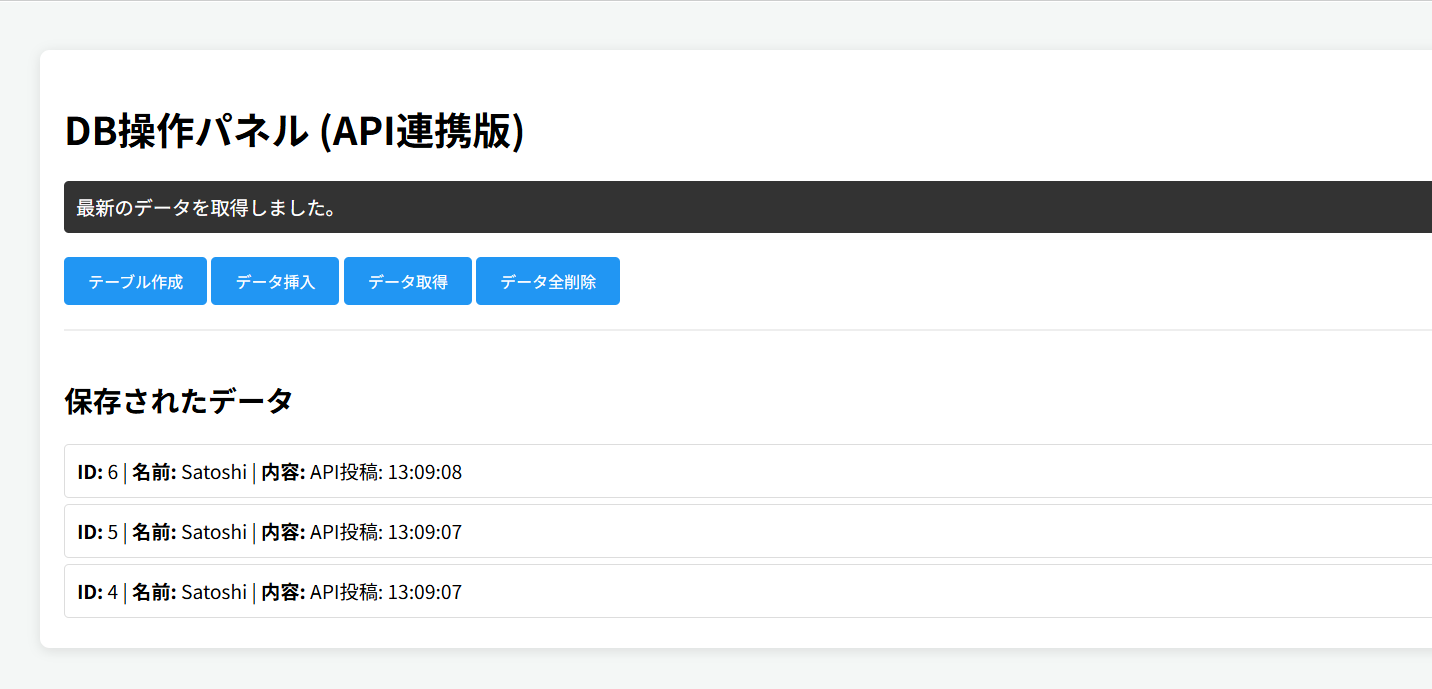
Task: Click the テーブル作成 button
Action: point(135,281)
